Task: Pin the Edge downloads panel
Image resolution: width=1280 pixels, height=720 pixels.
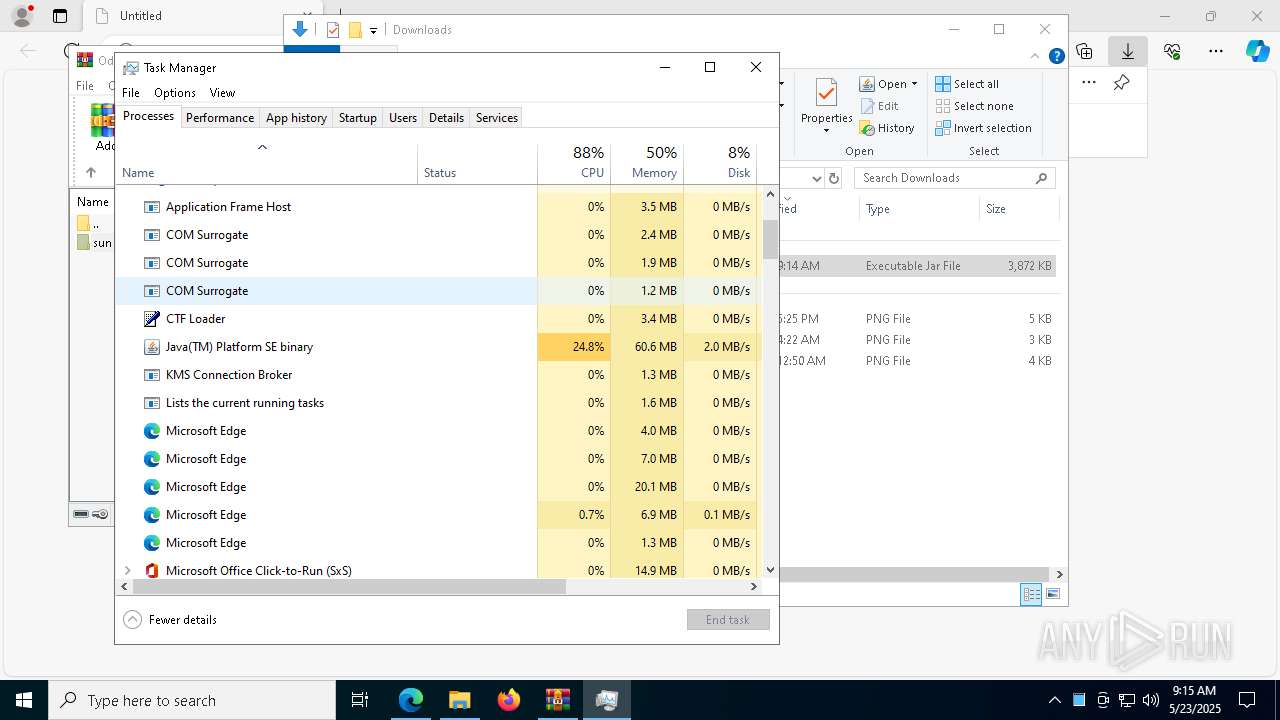Action: click(1122, 83)
